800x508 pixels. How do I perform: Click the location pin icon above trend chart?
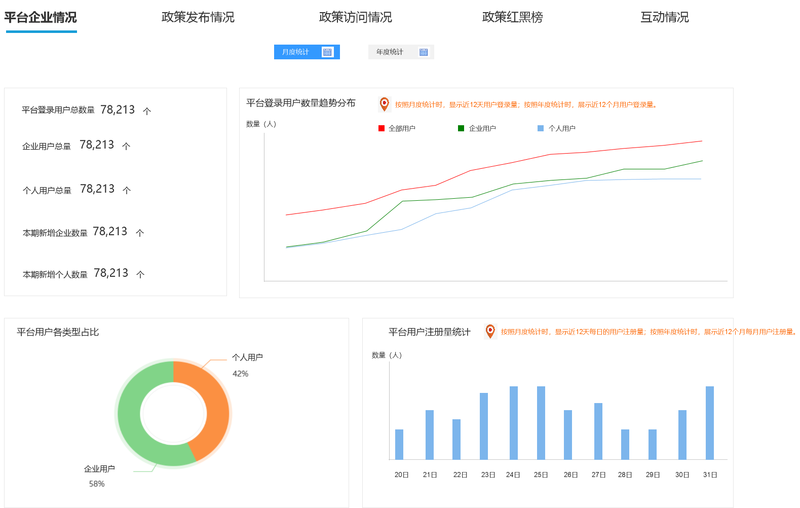point(384,104)
